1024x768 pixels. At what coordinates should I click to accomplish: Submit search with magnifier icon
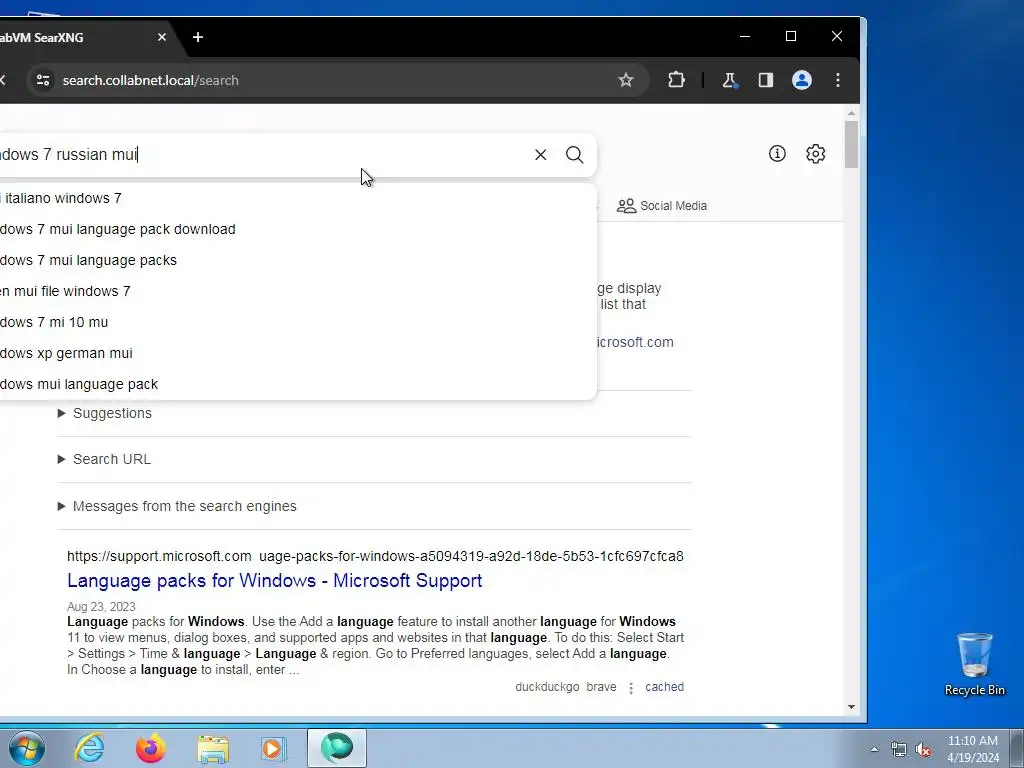(x=575, y=155)
